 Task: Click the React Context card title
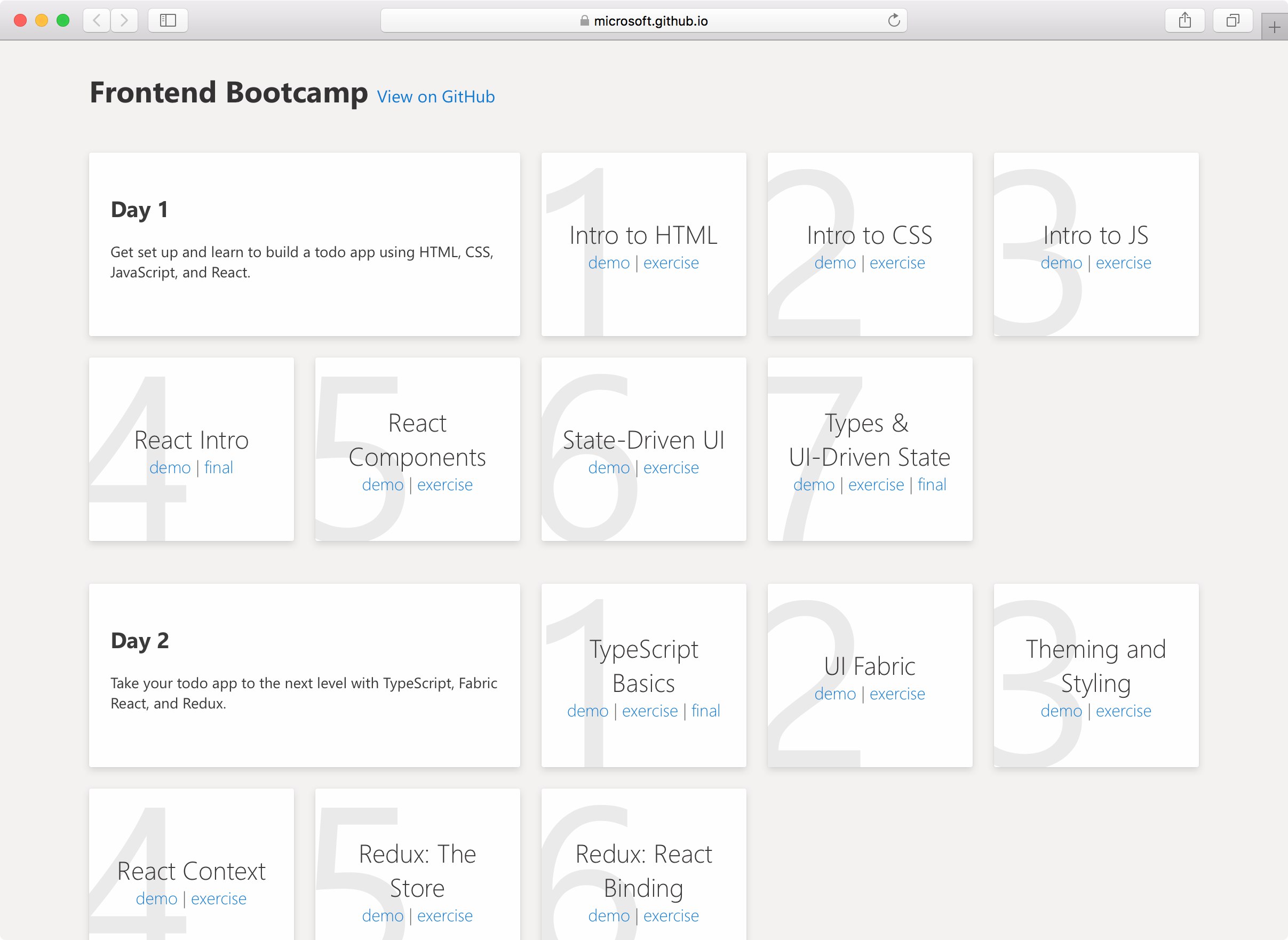click(191, 871)
